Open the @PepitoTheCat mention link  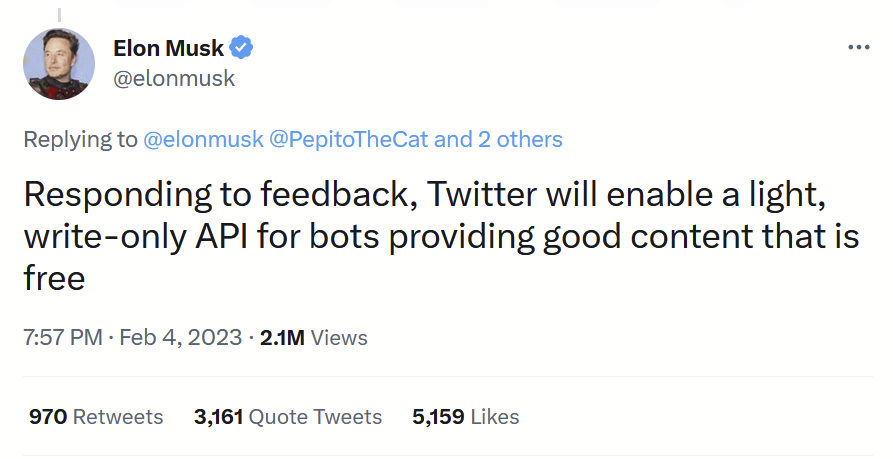pyautogui.click(x=349, y=139)
